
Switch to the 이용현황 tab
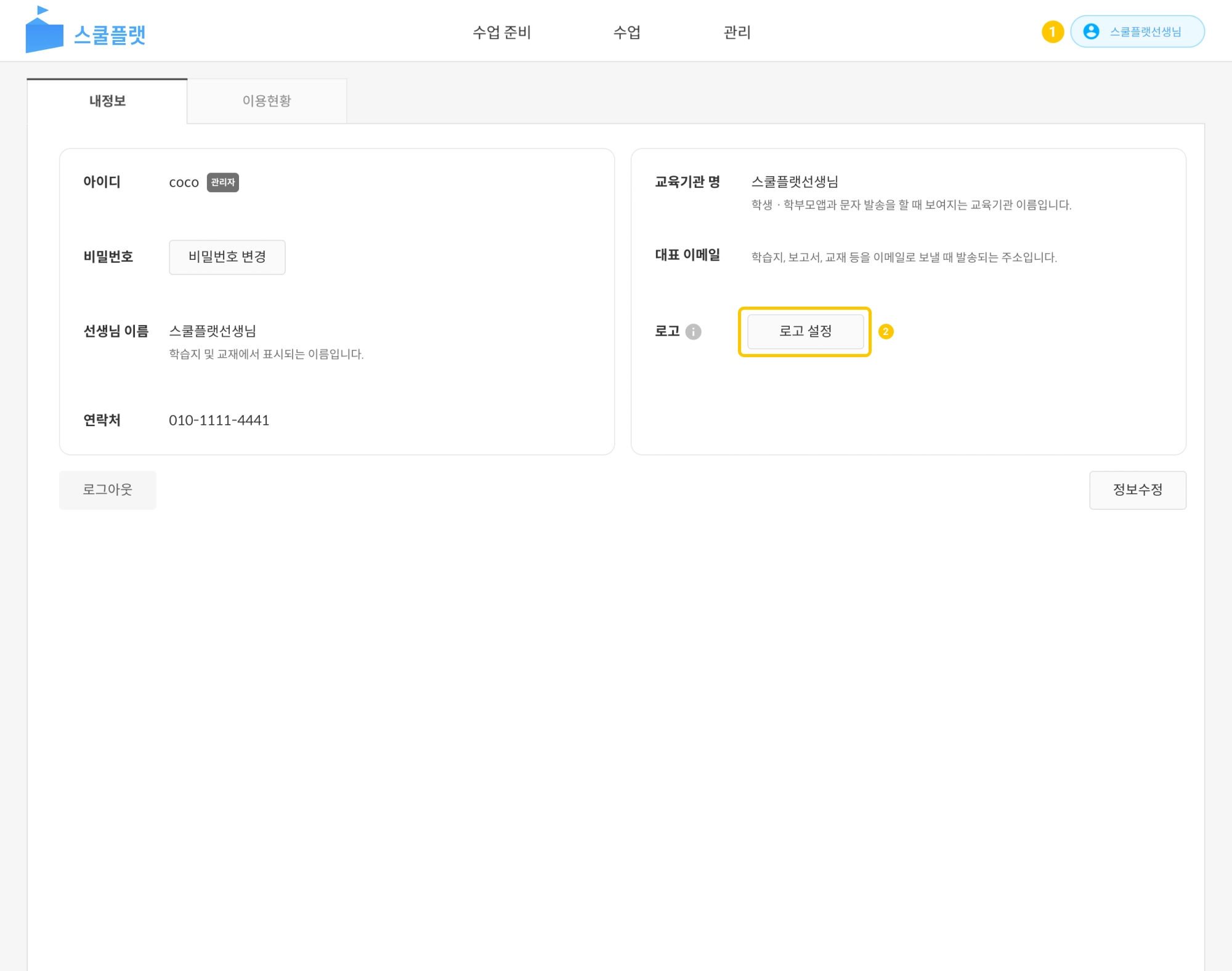click(x=266, y=101)
